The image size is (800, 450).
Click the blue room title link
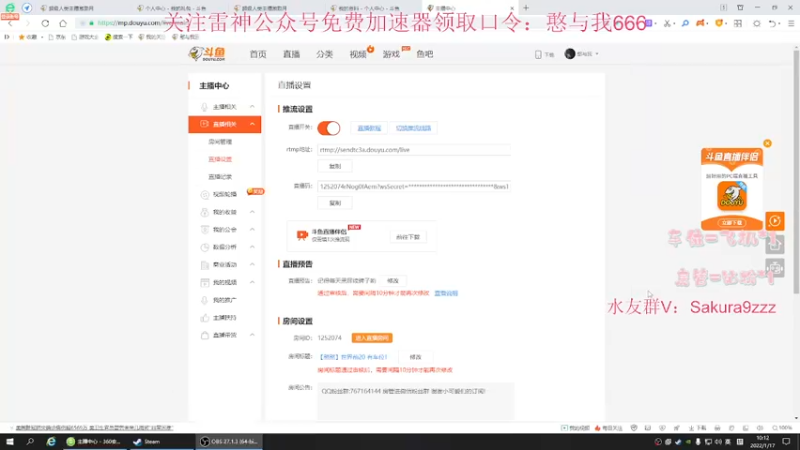pyautogui.click(x=353, y=357)
